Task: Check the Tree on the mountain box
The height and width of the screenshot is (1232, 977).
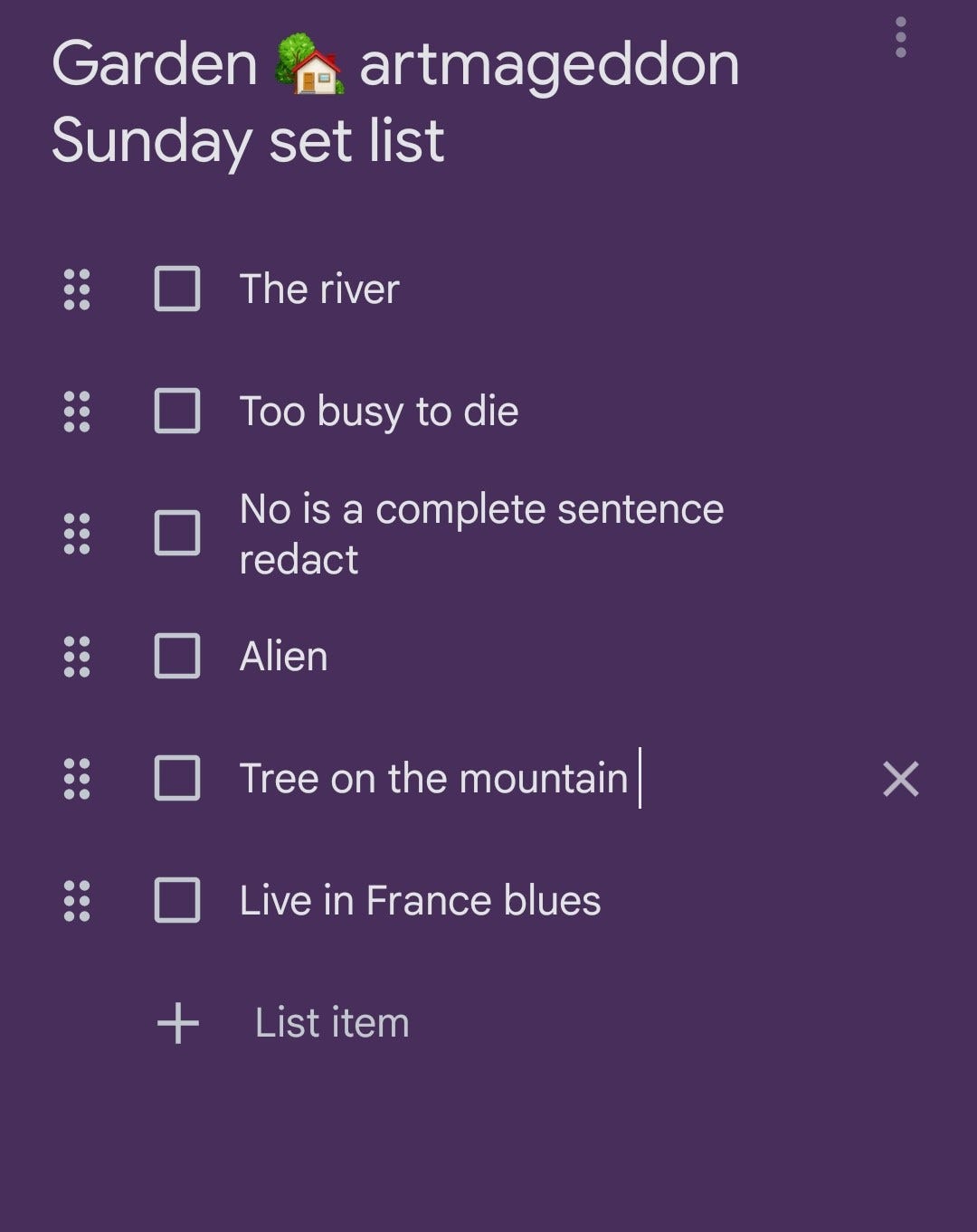Action: pyautogui.click(x=177, y=779)
